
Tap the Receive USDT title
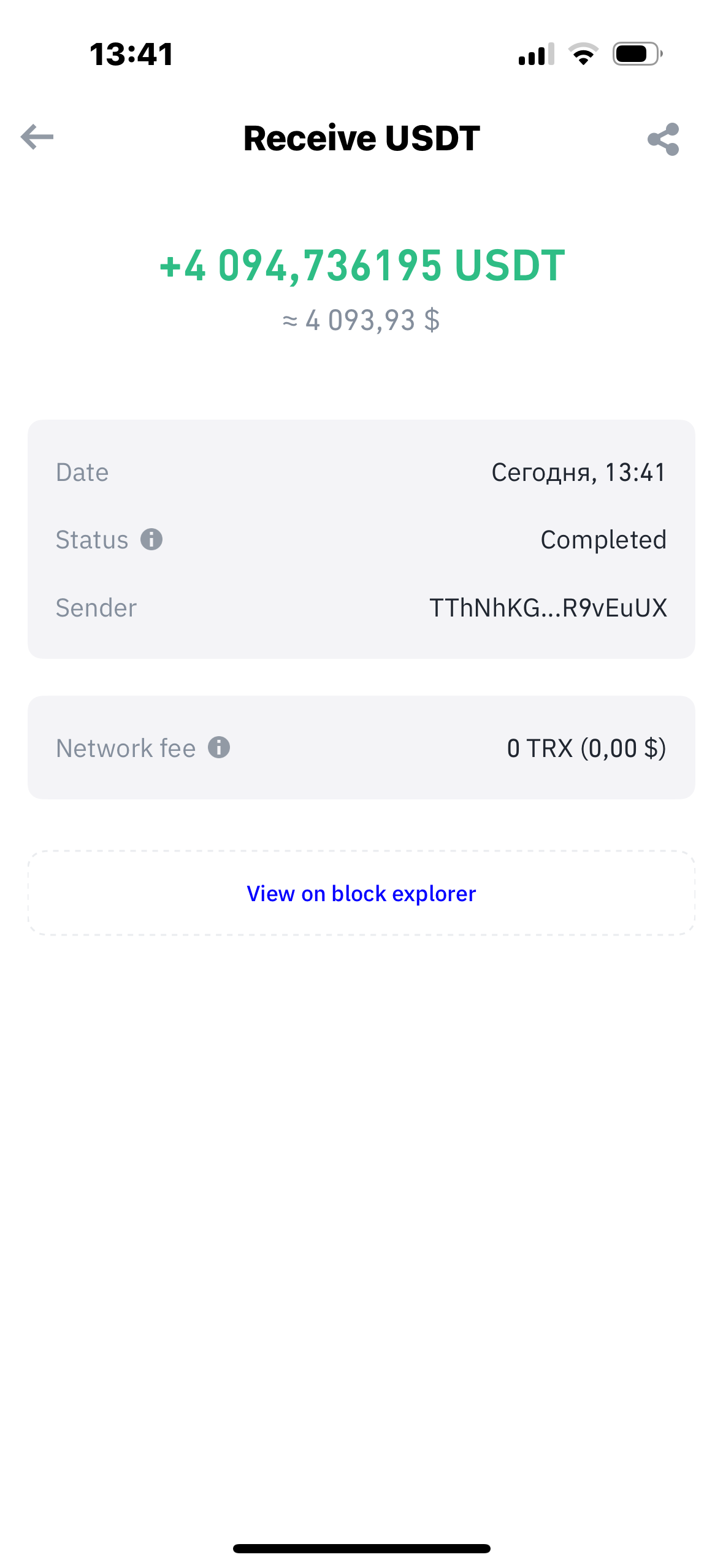tap(361, 138)
